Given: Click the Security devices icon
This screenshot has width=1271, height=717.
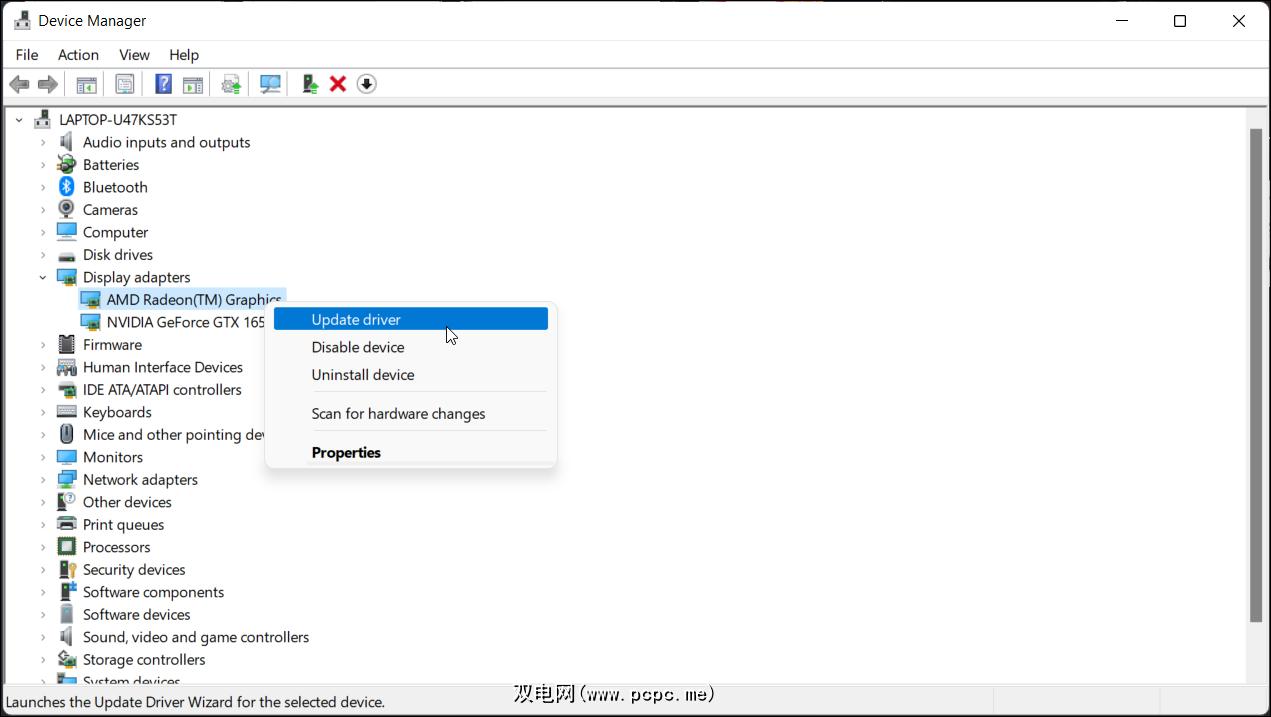Looking at the screenshot, I should click(x=67, y=569).
